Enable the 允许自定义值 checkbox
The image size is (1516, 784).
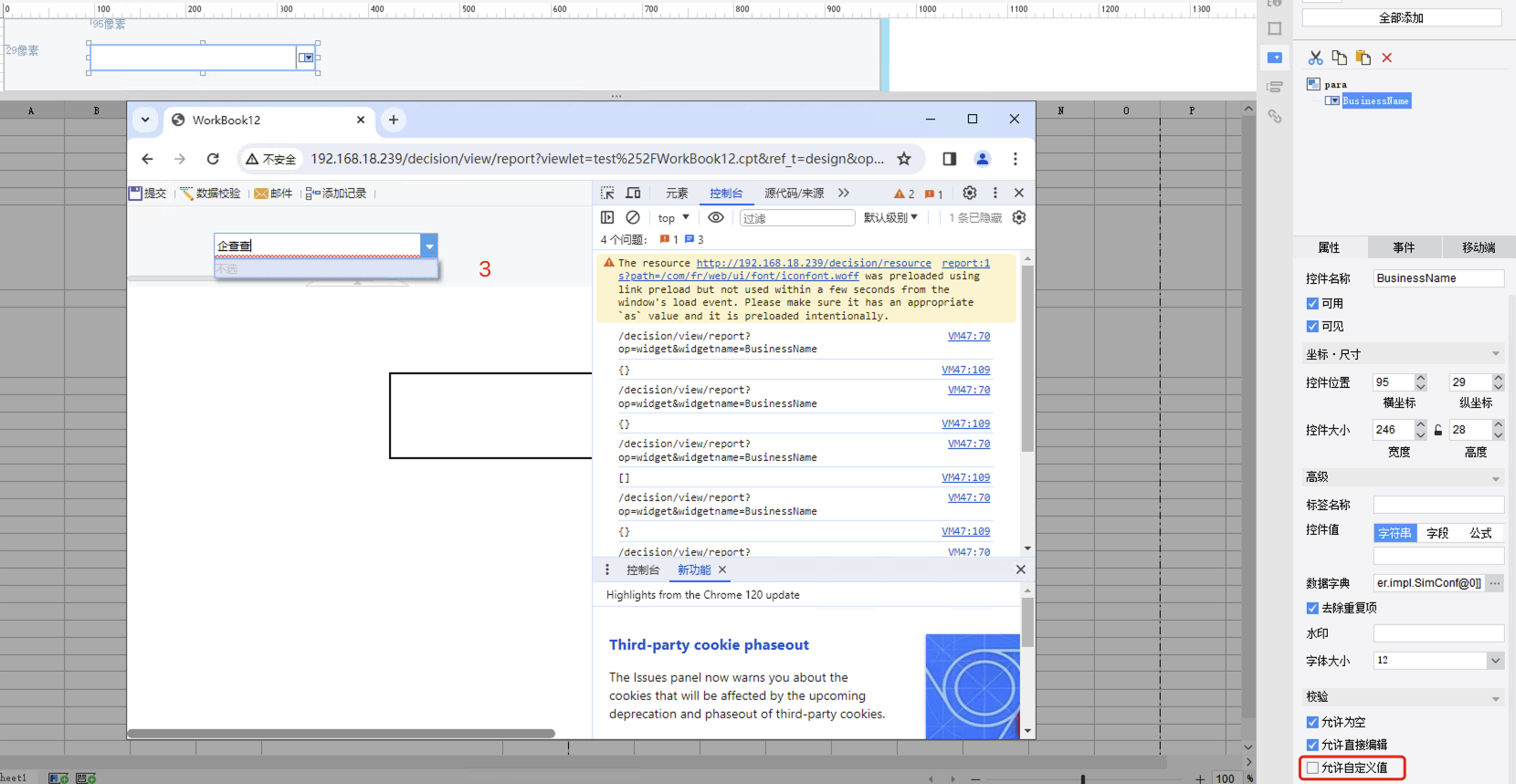coord(1312,768)
